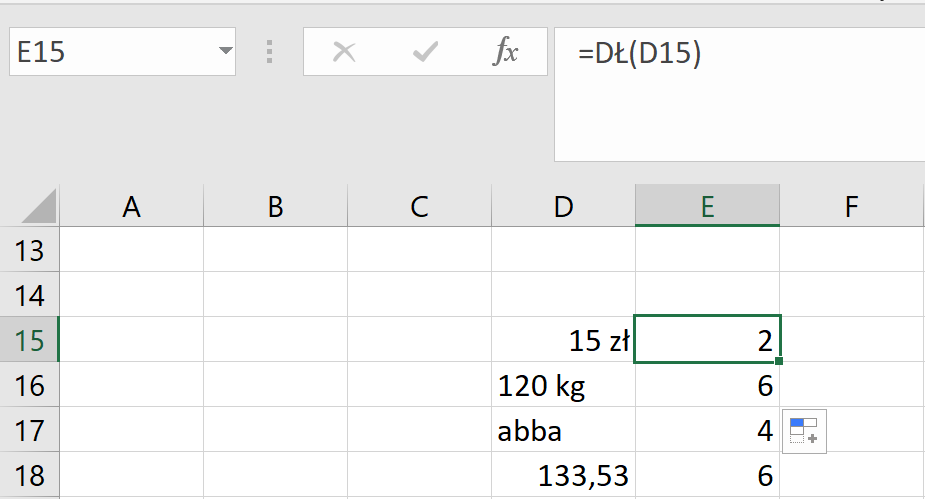Select cell with text abba
925x499 pixels.
[564, 431]
